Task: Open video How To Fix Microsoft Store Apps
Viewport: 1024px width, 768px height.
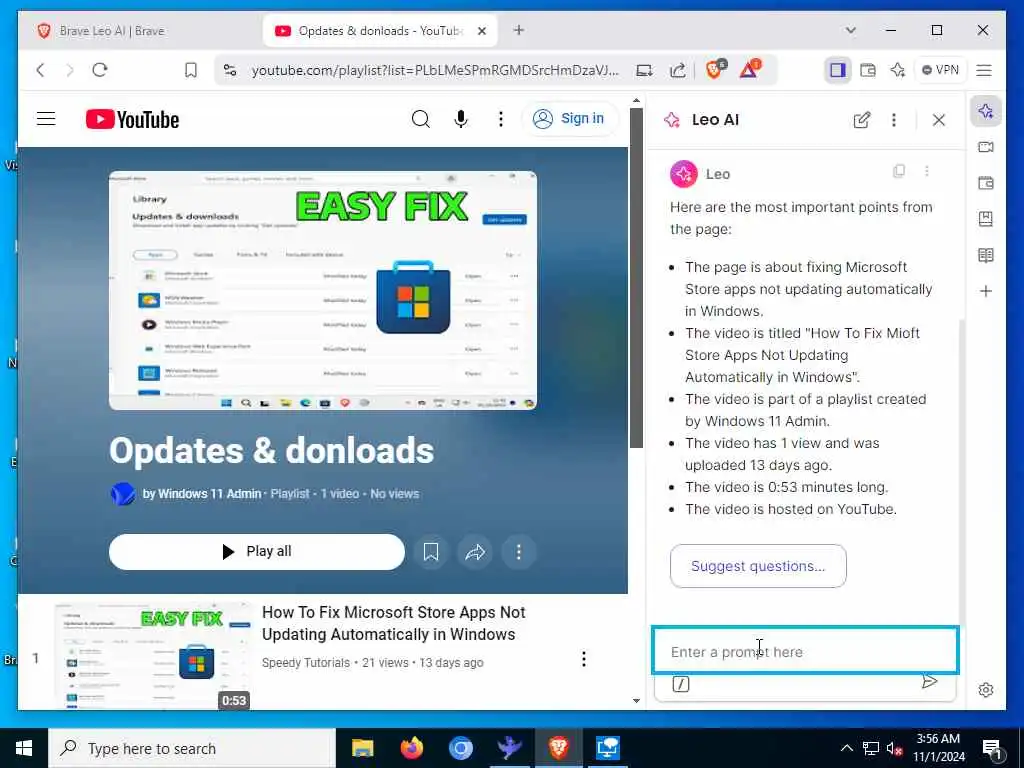Action: pyautogui.click(x=394, y=623)
